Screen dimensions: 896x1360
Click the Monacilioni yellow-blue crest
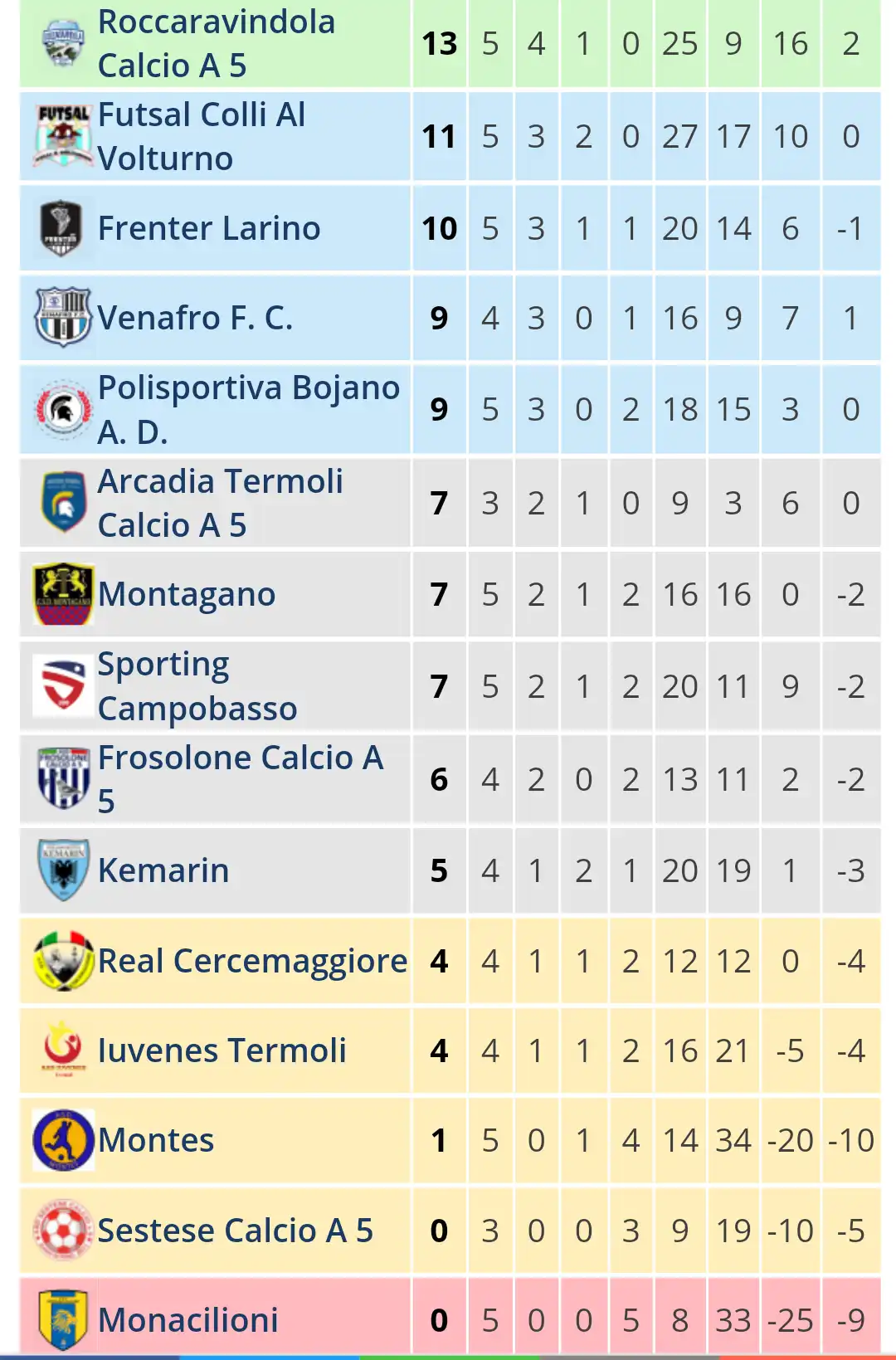click(x=63, y=1320)
